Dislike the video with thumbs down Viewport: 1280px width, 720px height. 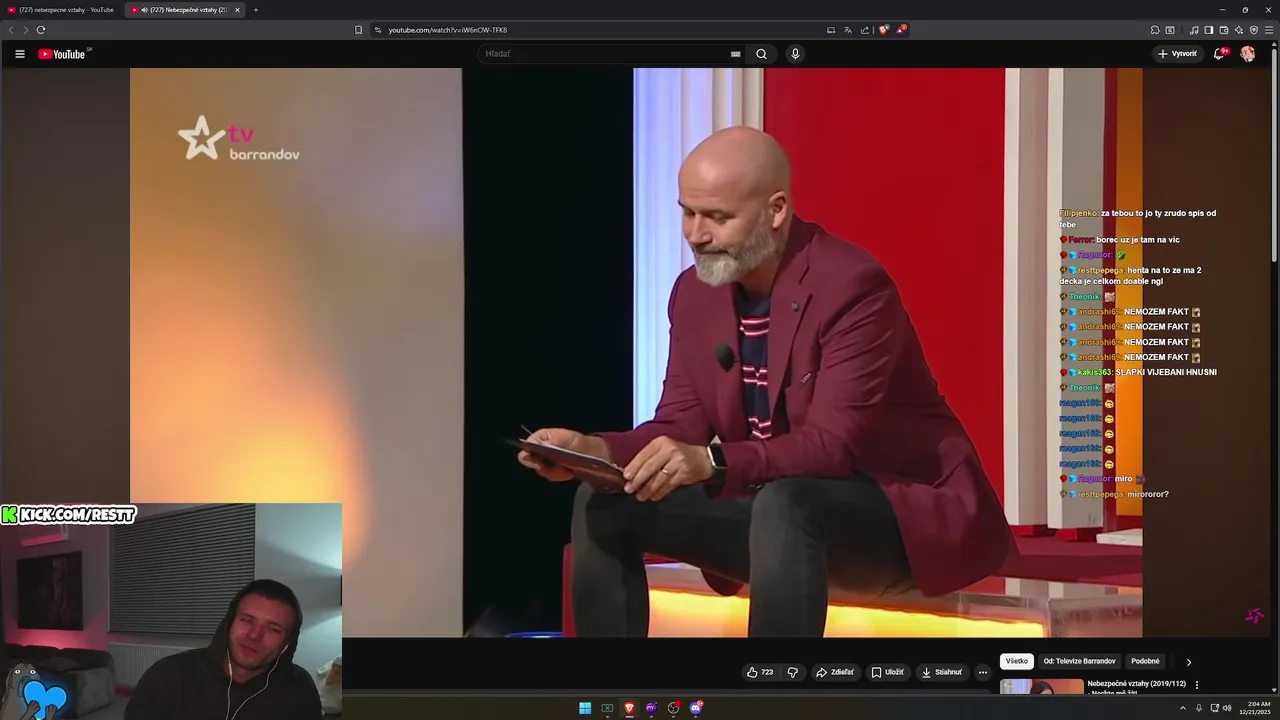click(x=792, y=672)
